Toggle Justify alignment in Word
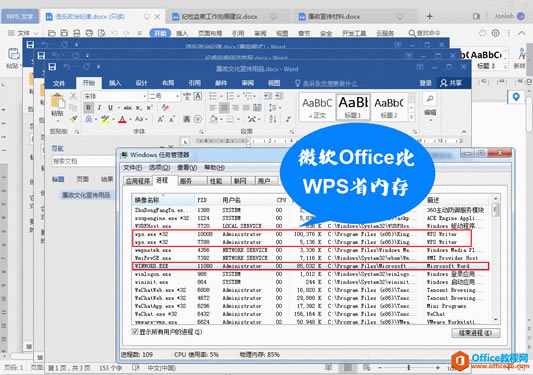 pos(246,108)
